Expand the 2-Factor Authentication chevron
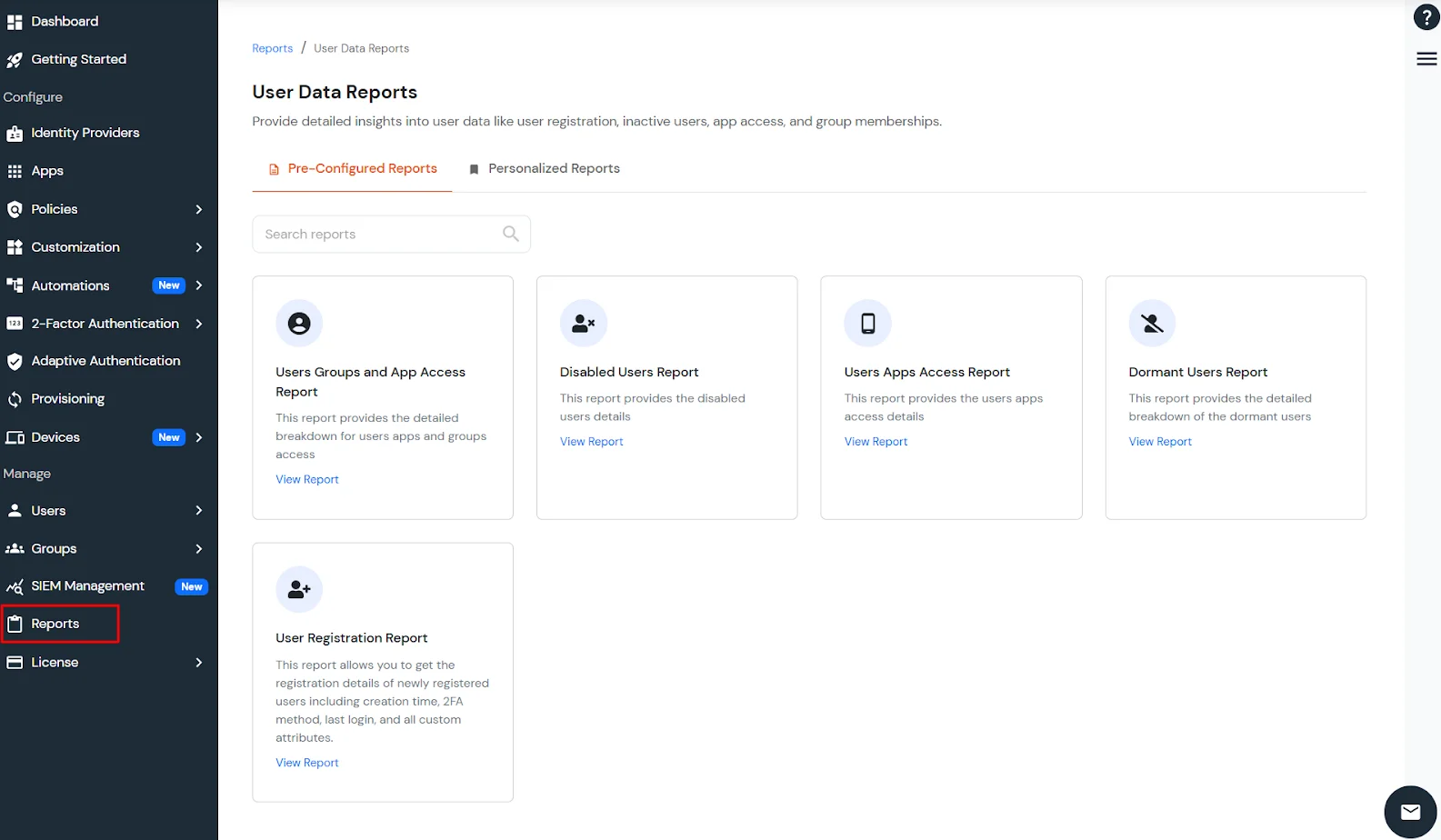1441x840 pixels. pos(199,324)
